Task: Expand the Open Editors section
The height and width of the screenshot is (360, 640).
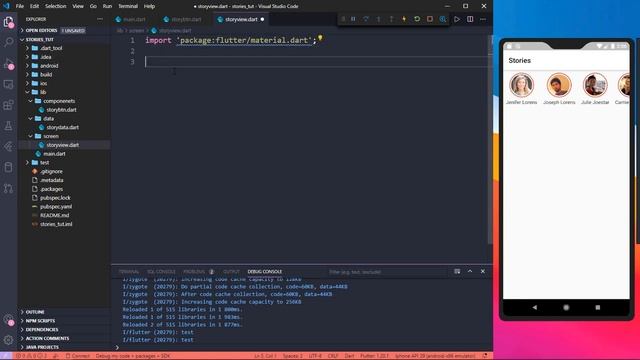Action: [41, 30]
